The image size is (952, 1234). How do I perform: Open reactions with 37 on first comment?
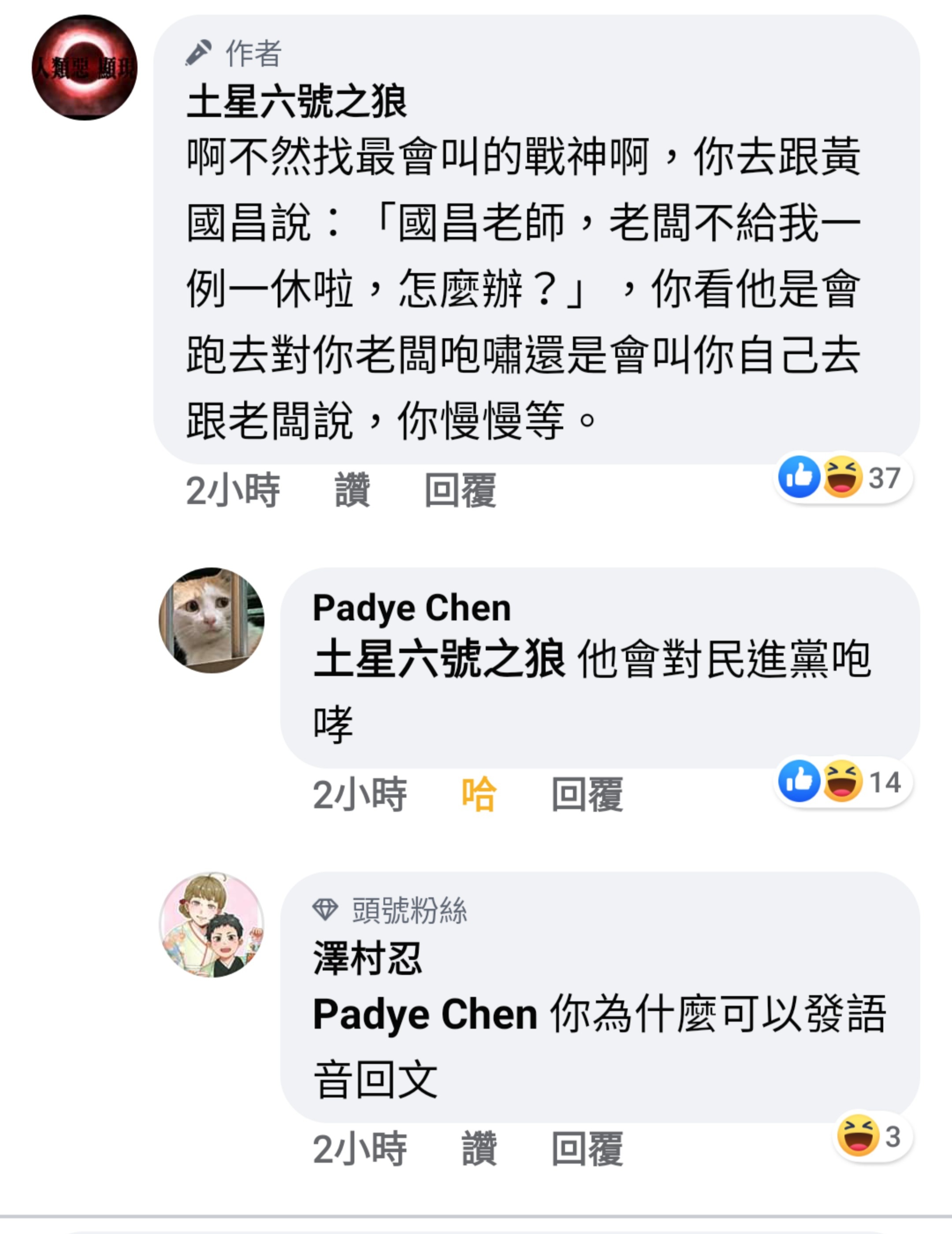pyautogui.click(x=843, y=477)
